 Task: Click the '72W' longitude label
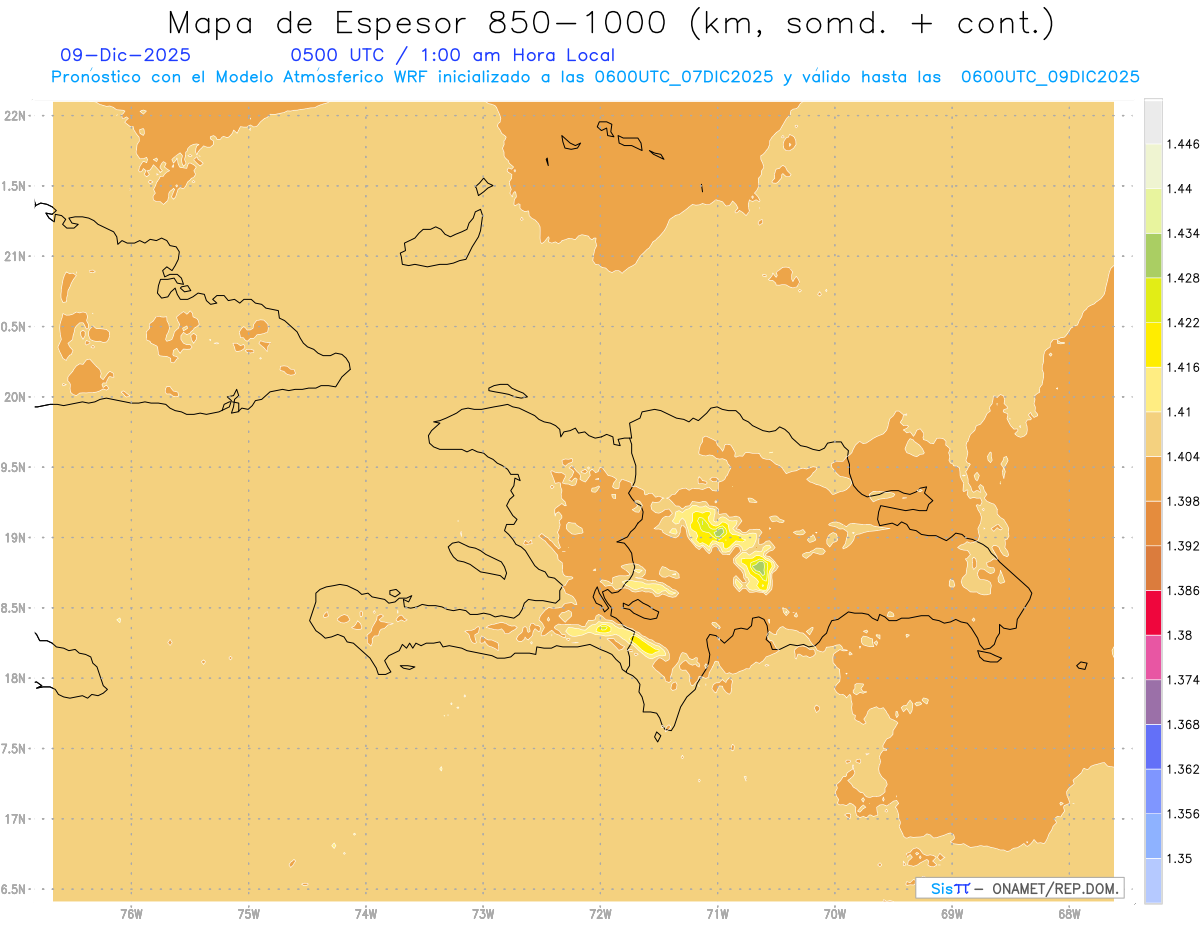600,914
